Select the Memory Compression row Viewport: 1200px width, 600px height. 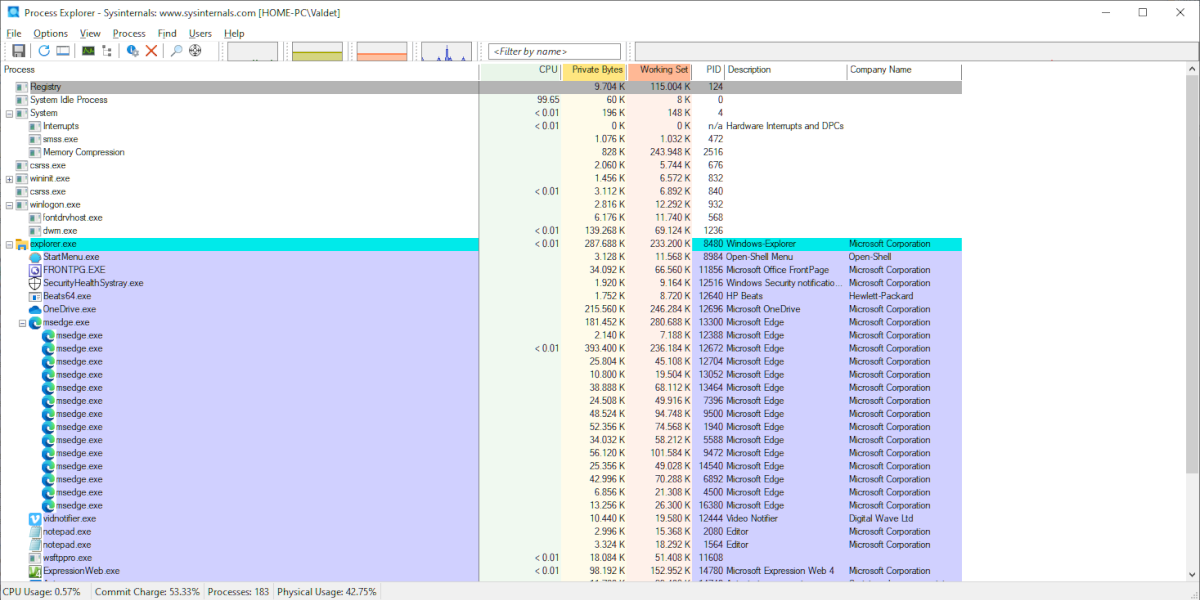(481, 152)
